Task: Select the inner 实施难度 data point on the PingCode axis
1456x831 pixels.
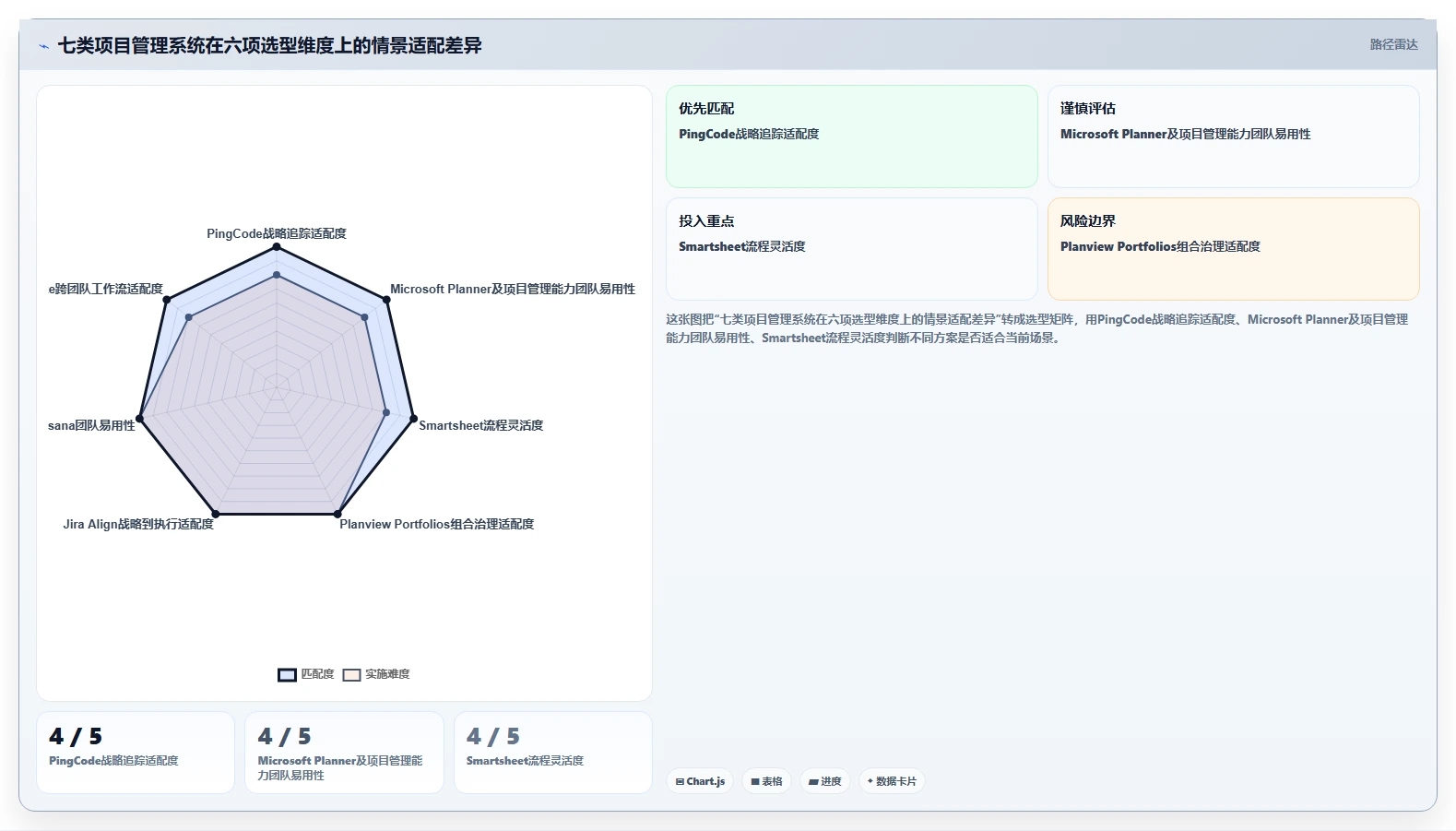Action: tap(277, 275)
